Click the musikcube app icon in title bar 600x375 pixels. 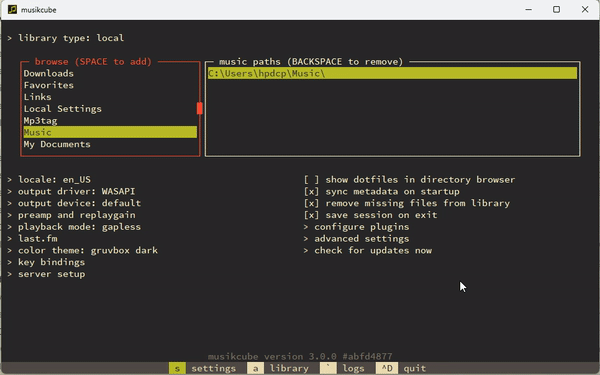click(x=12, y=10)
